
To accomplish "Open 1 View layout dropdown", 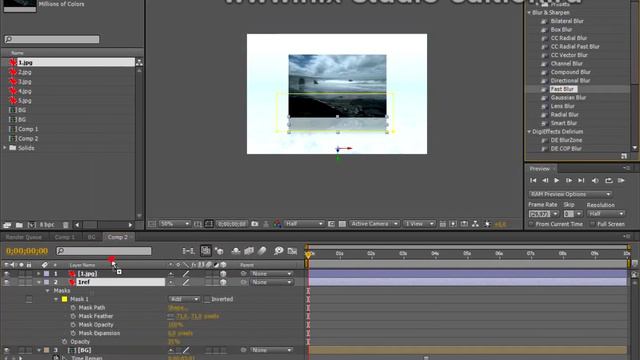I will tap(419, 224).
